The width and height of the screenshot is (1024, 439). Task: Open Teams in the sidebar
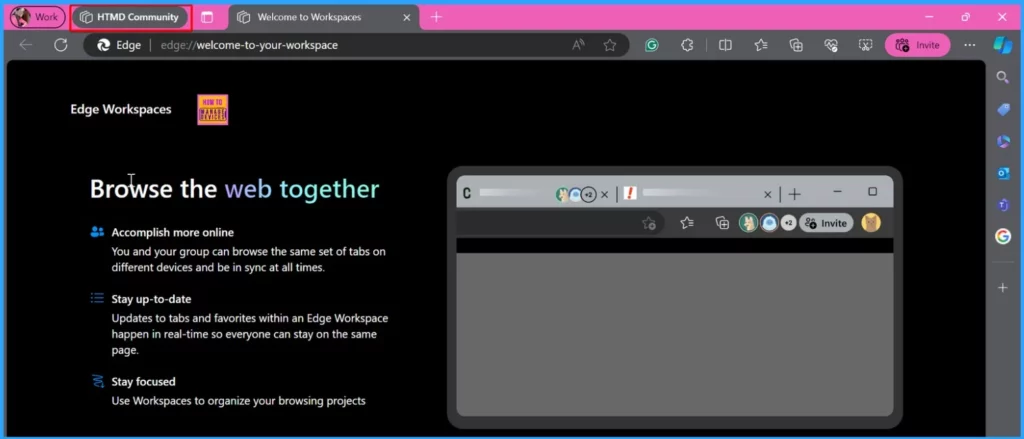tap(1003, 205)
